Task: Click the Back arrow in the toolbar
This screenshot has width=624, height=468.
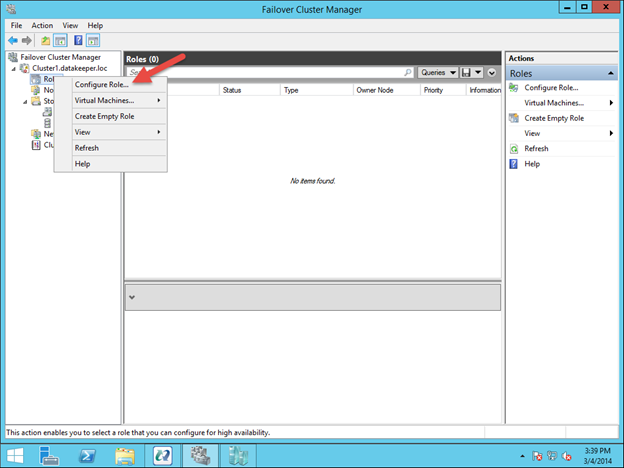Action: click(12, 40)
